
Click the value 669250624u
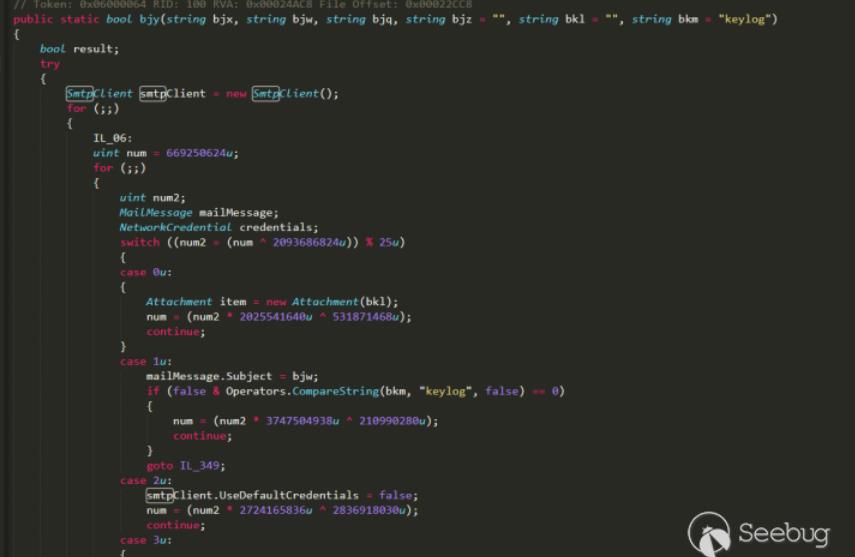pyautogui.click(x=200, y=153)
